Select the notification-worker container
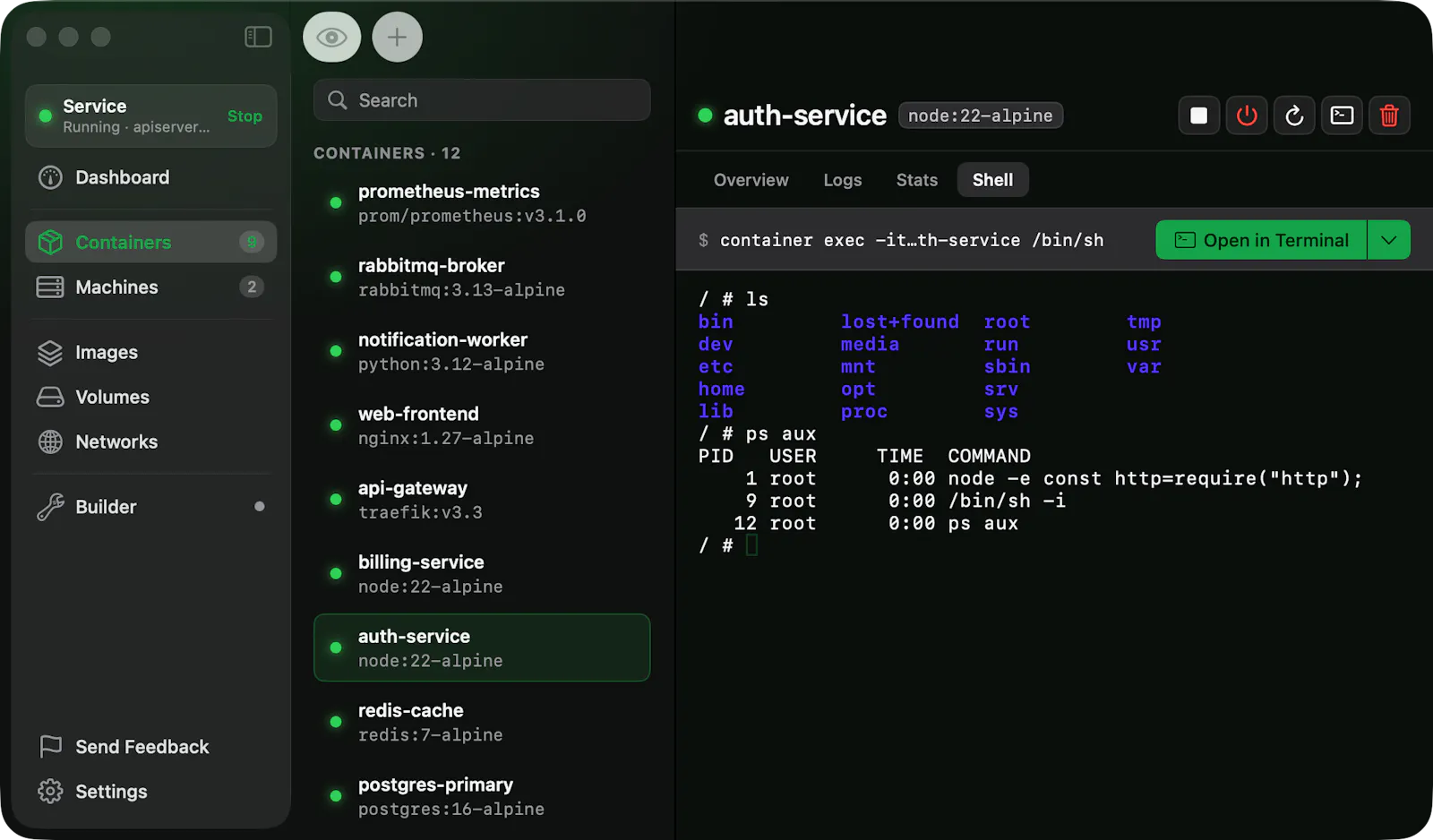This screenshot has width=1433, height=840. [482, 352]
